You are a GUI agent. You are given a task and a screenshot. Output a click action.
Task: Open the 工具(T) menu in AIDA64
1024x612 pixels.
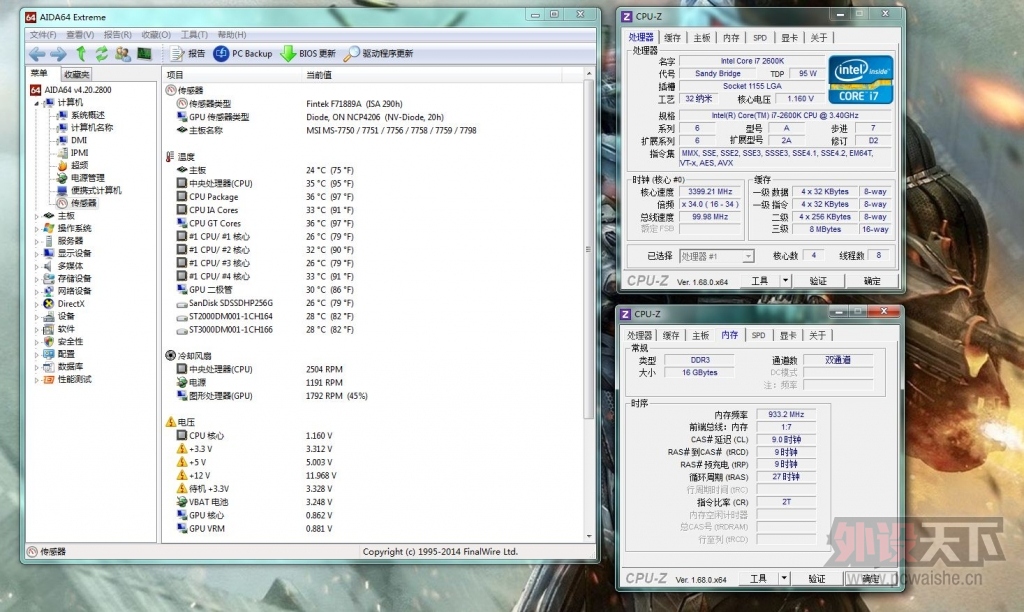tap(194, 35)
